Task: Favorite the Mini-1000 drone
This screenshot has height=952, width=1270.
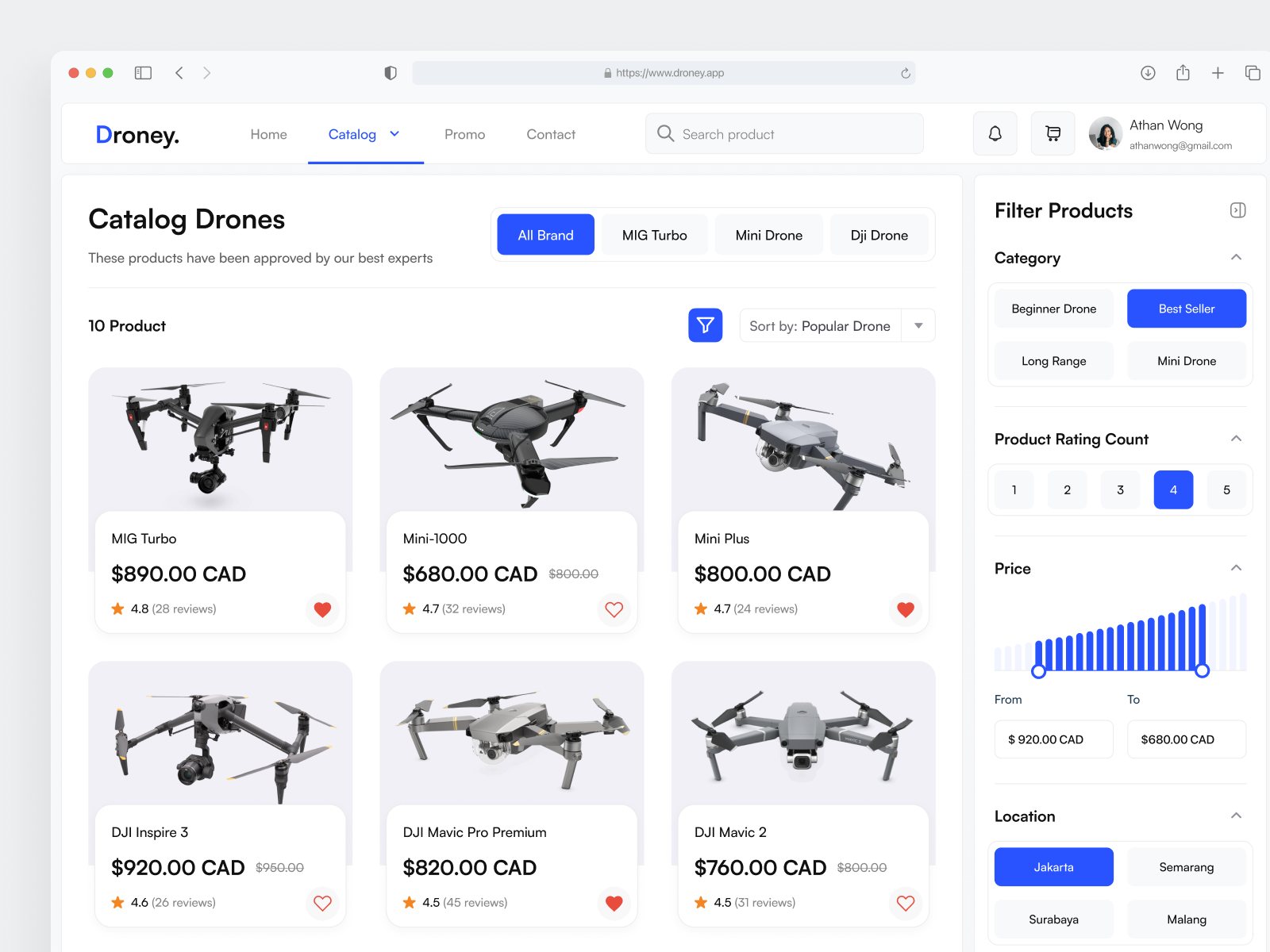Action: tap(614, 609)
